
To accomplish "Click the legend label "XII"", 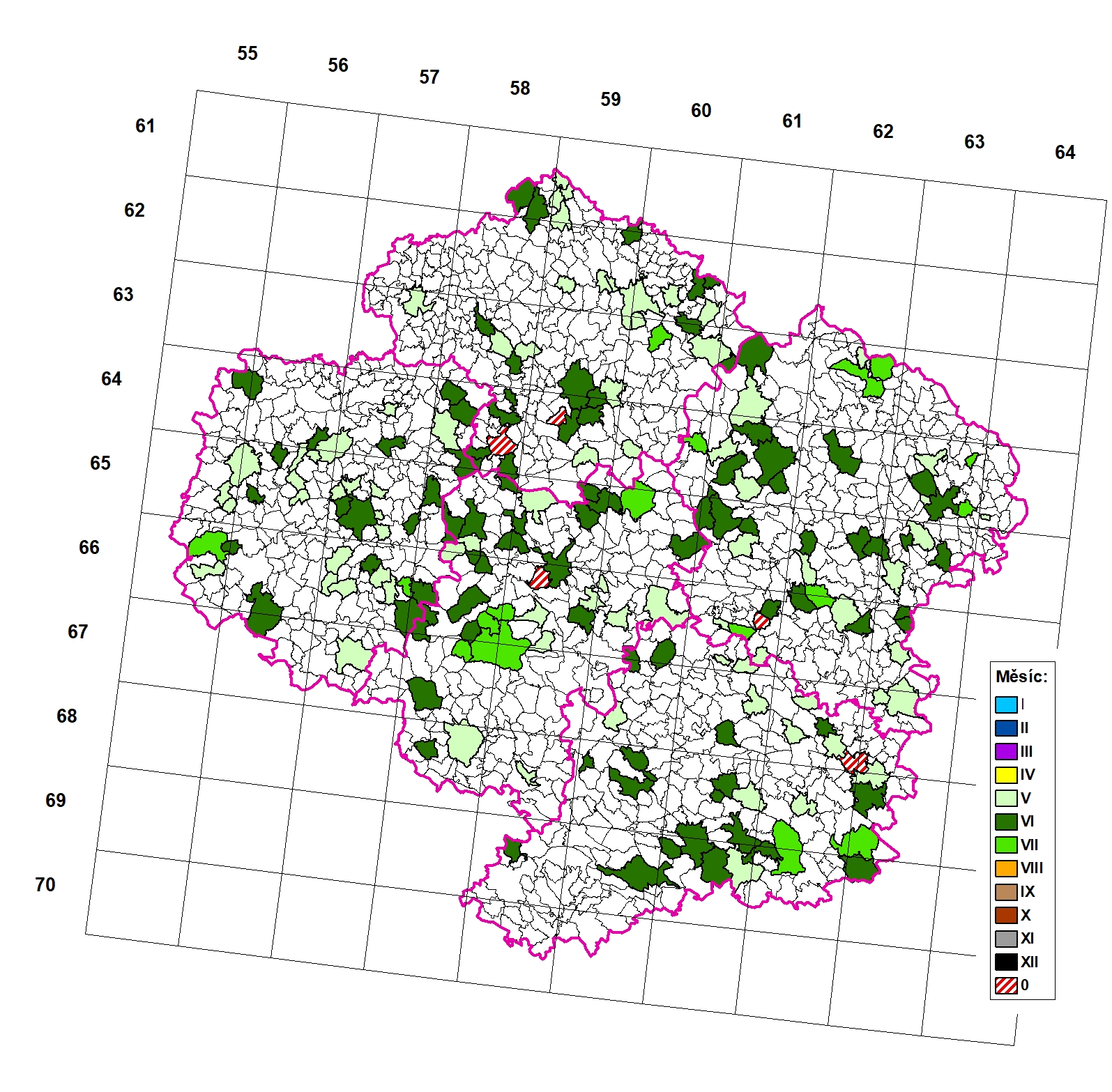I will point(1030,962).
